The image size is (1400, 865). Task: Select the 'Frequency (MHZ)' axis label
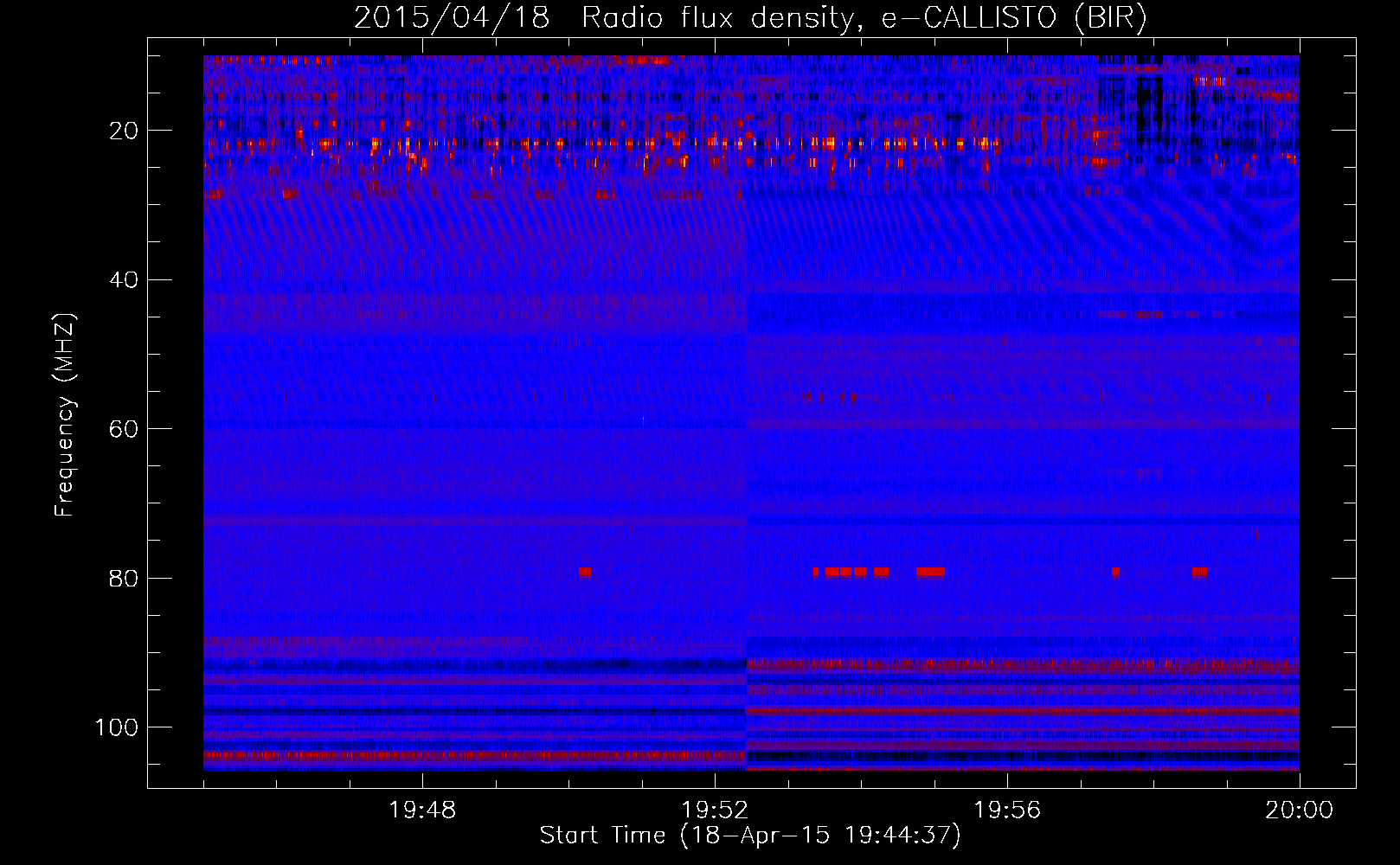[65, 415]
